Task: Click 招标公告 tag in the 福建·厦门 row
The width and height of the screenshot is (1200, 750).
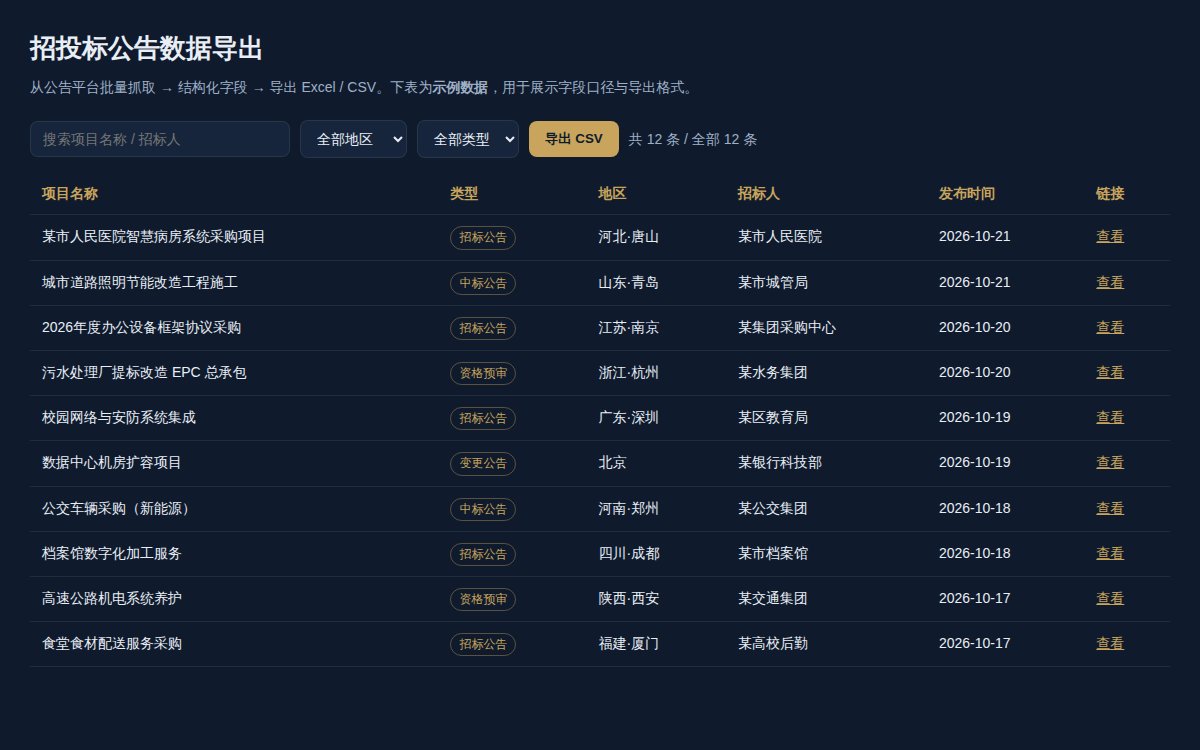Action: click(483, 645)
